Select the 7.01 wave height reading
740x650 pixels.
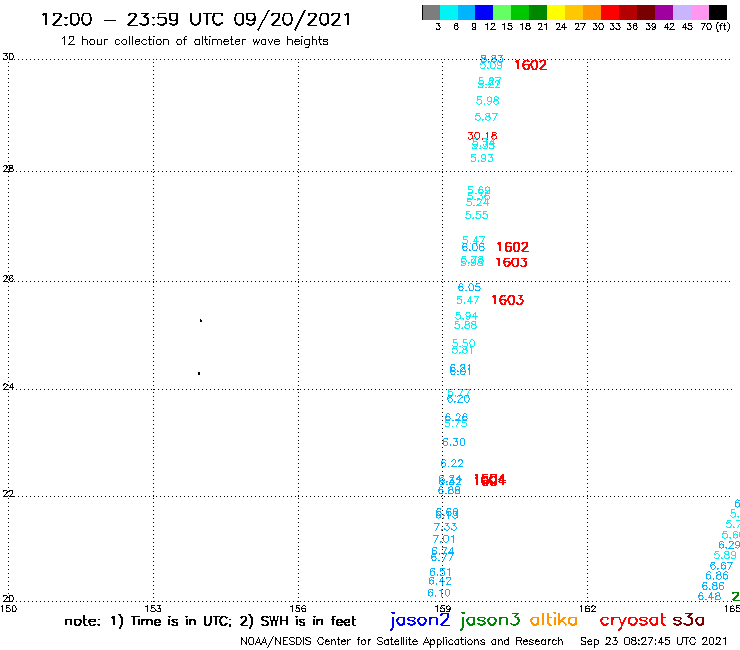click(x=444, y=539)
